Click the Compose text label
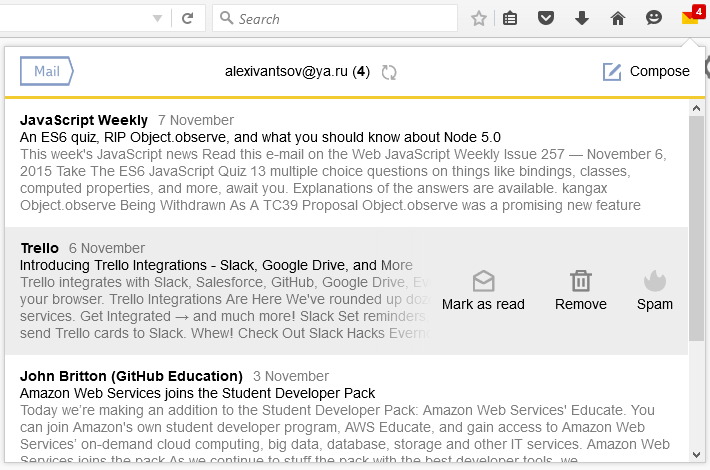The height and width of the screenshot is (470, 710). point(660,71)
